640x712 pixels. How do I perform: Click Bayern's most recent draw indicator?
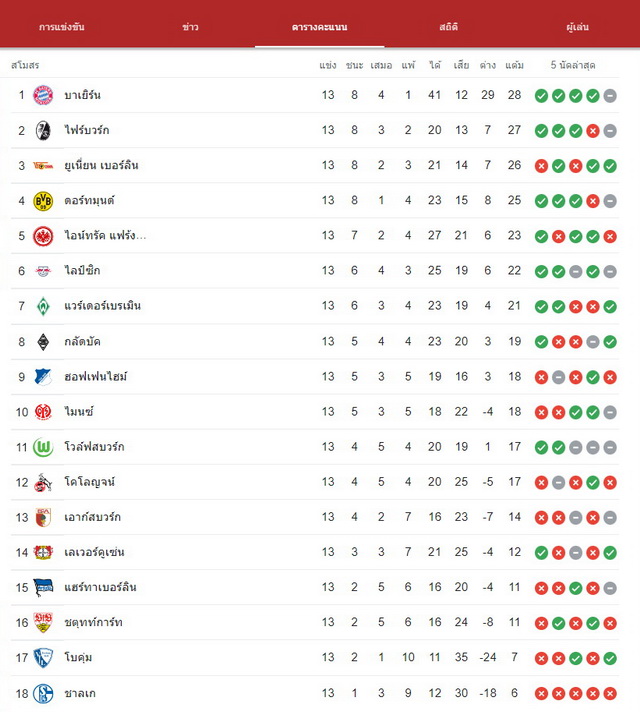tap(610, 96)
